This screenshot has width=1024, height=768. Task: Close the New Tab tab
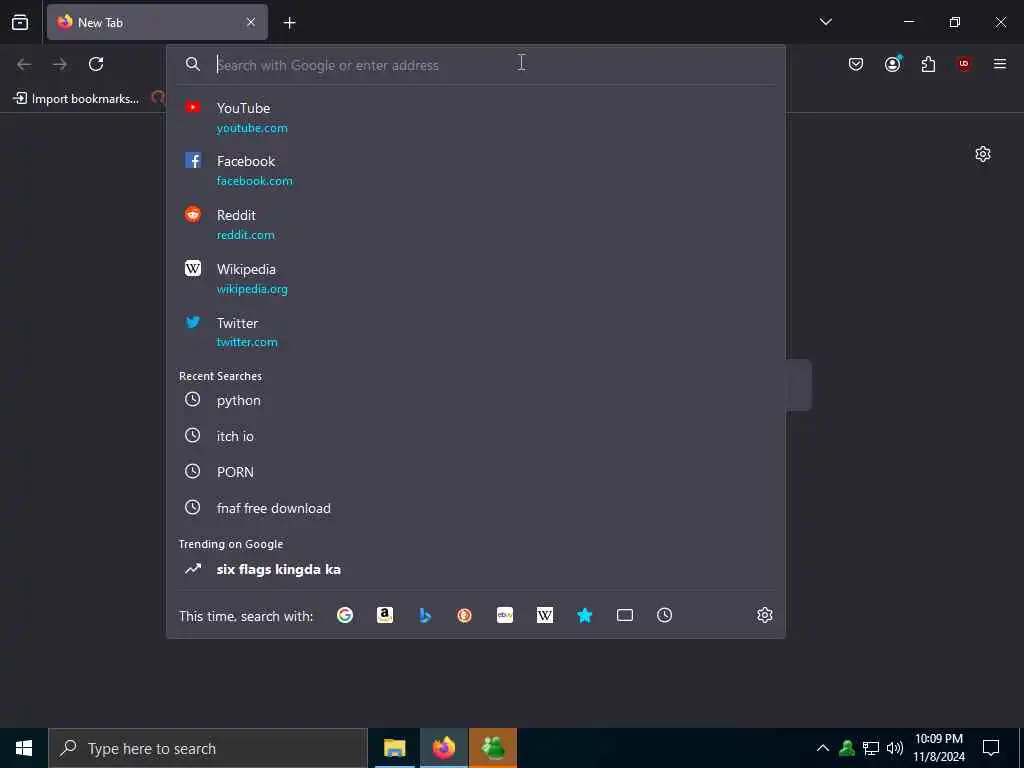tap(251, 22)
